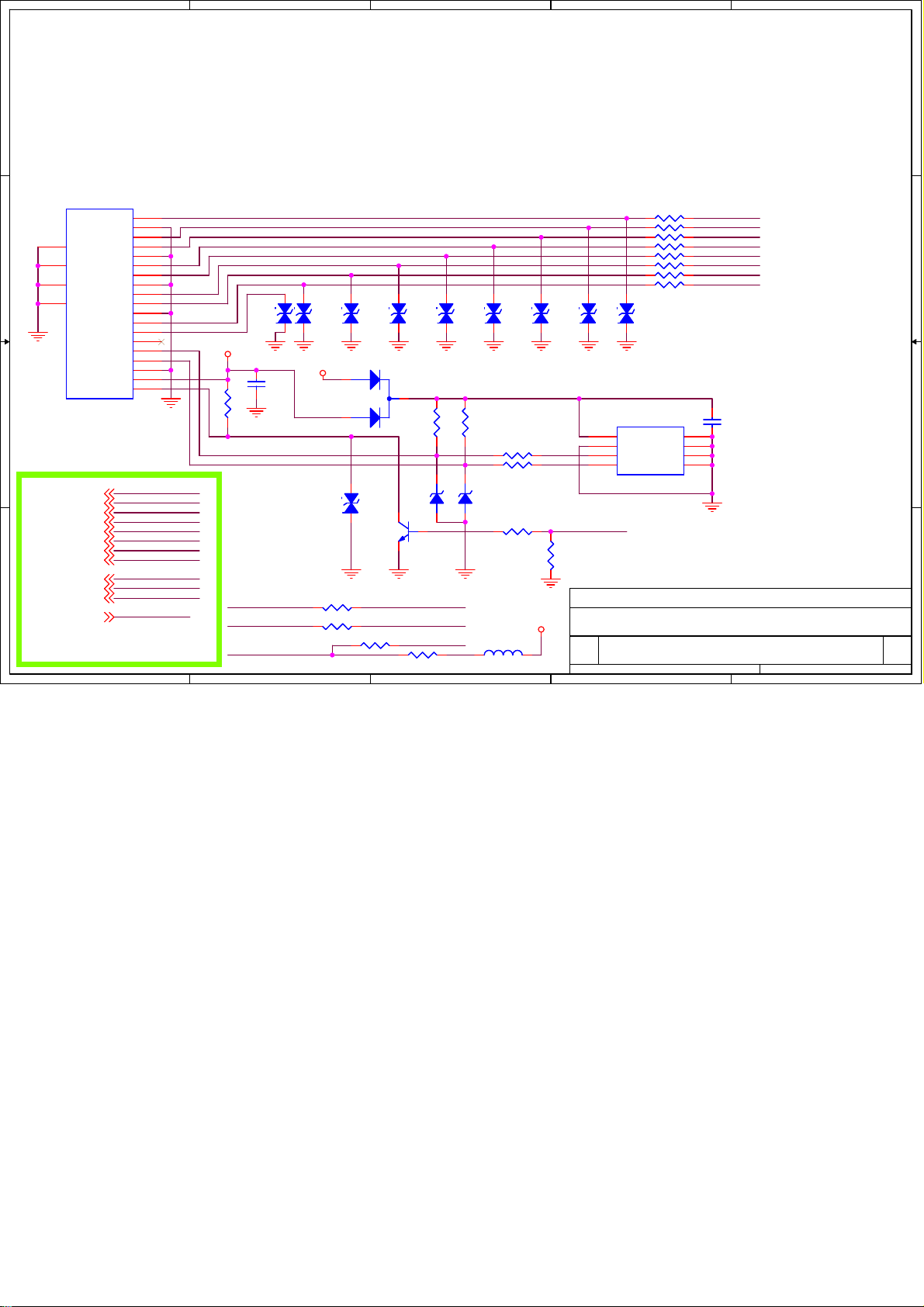This screenshot has width=924, height=1307.
Task: Select the lower diode of the diode pair
Action: click(375, 417)
